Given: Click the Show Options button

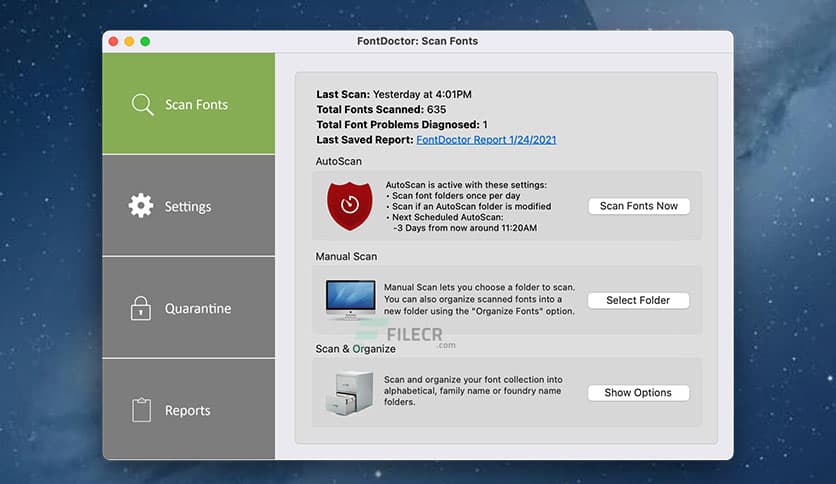Looking at the screenshot, I should [638, 393].
